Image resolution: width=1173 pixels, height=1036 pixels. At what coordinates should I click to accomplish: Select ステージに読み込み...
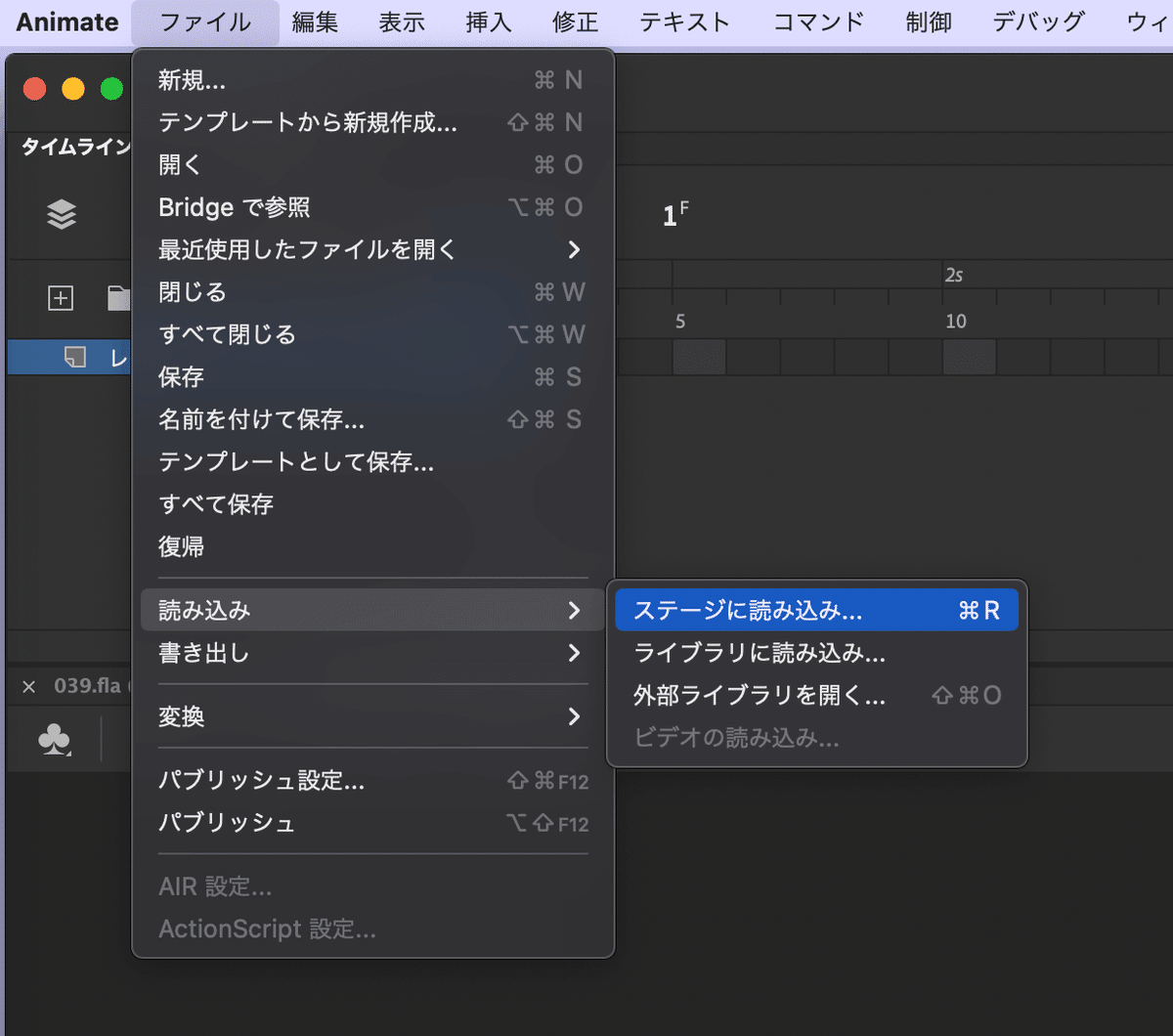click(x=817, y=610)
